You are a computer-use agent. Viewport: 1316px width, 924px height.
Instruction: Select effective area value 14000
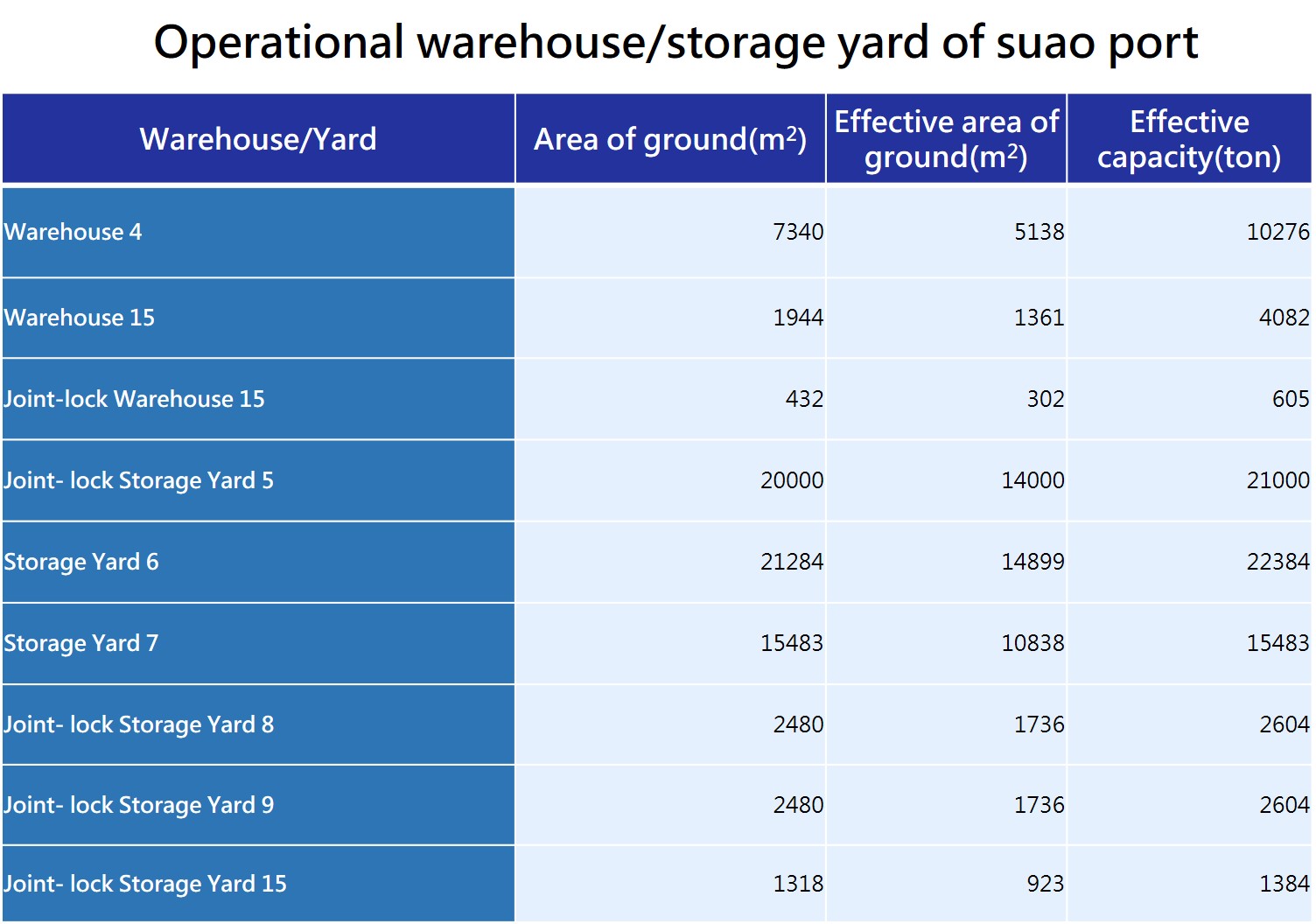coord(1033,480)
